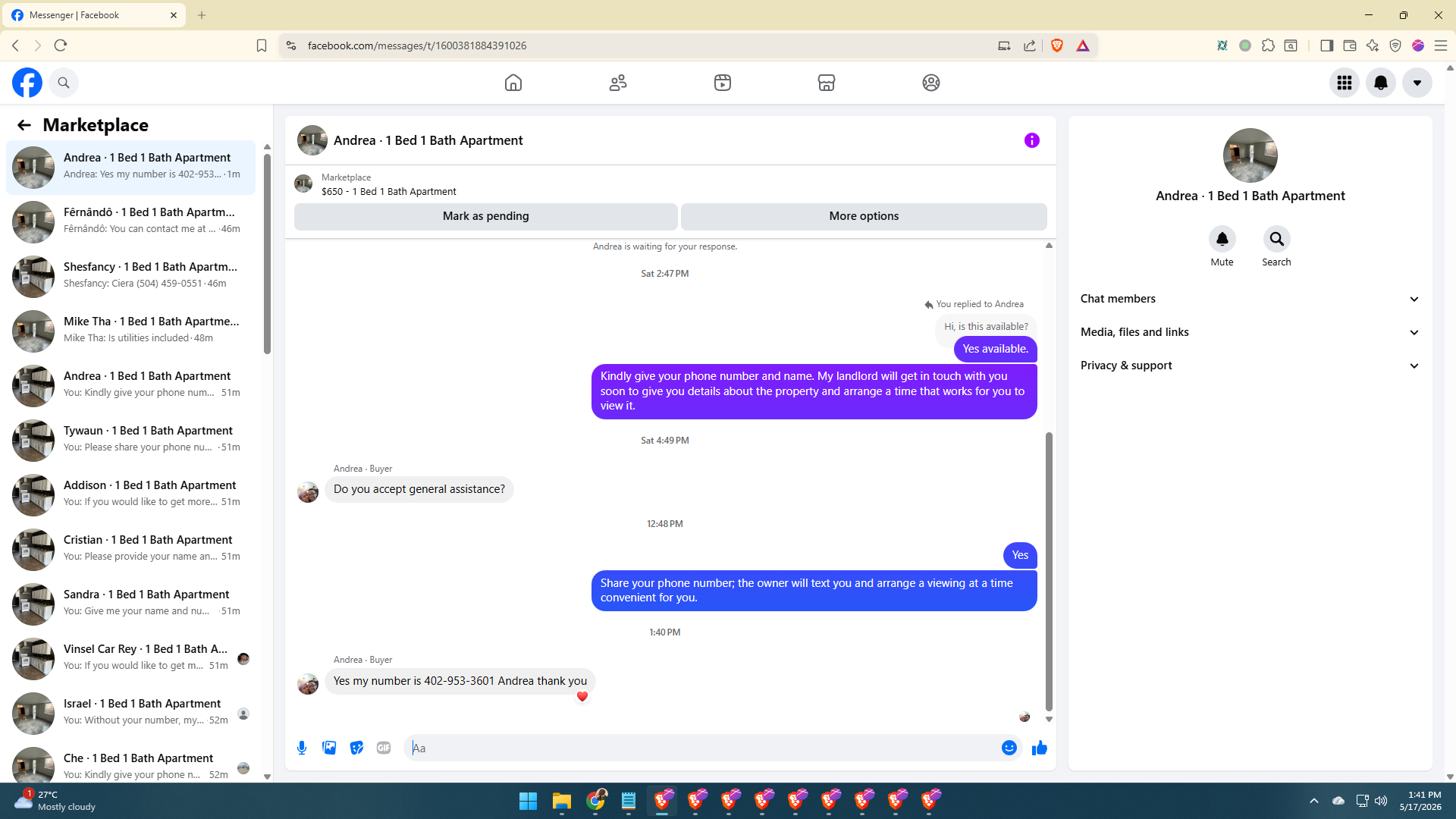Open Sandra conversation
The image size is (1456, 819).
click(x=131, y=604)
